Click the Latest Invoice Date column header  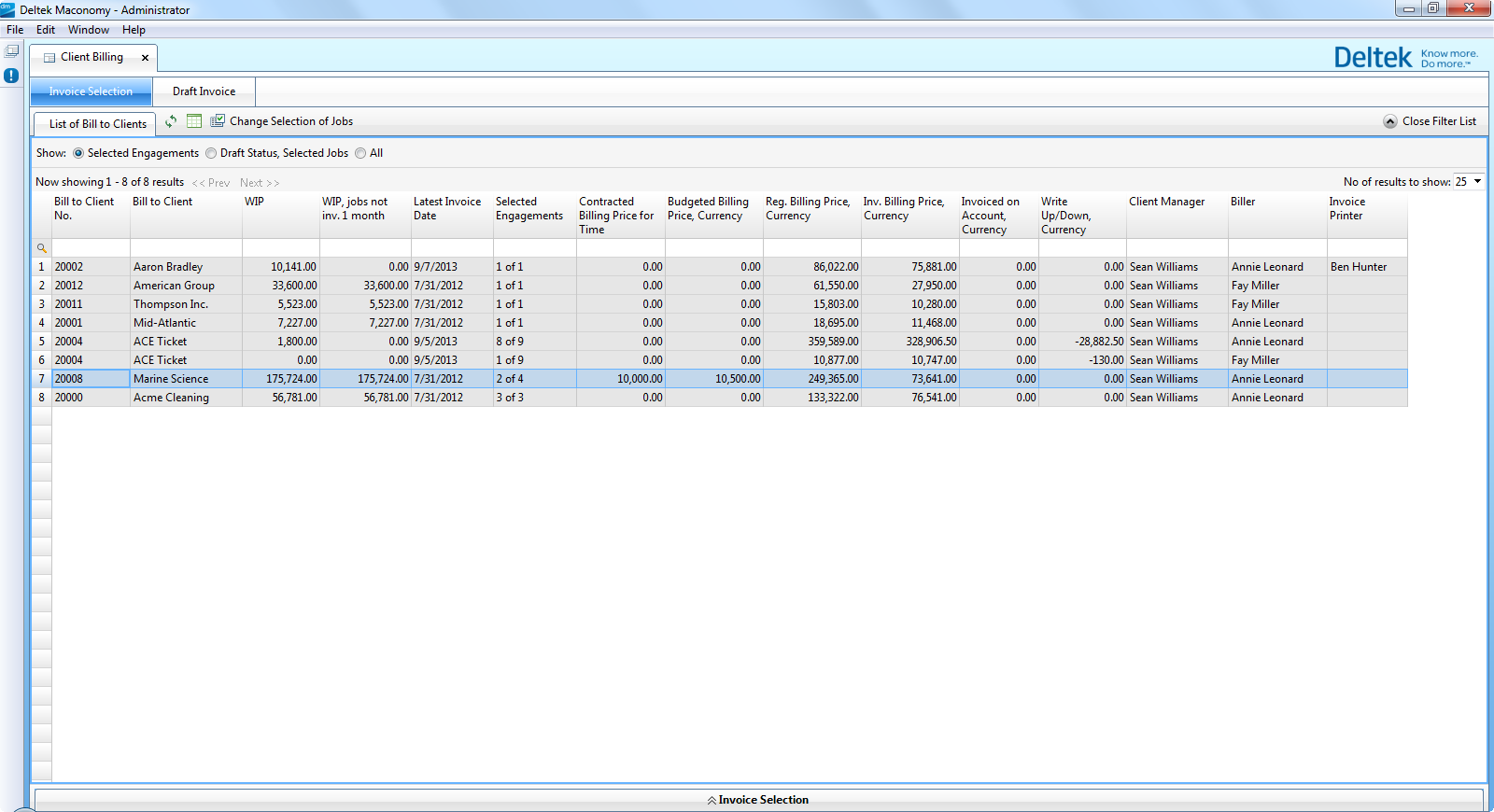point(452,216)
